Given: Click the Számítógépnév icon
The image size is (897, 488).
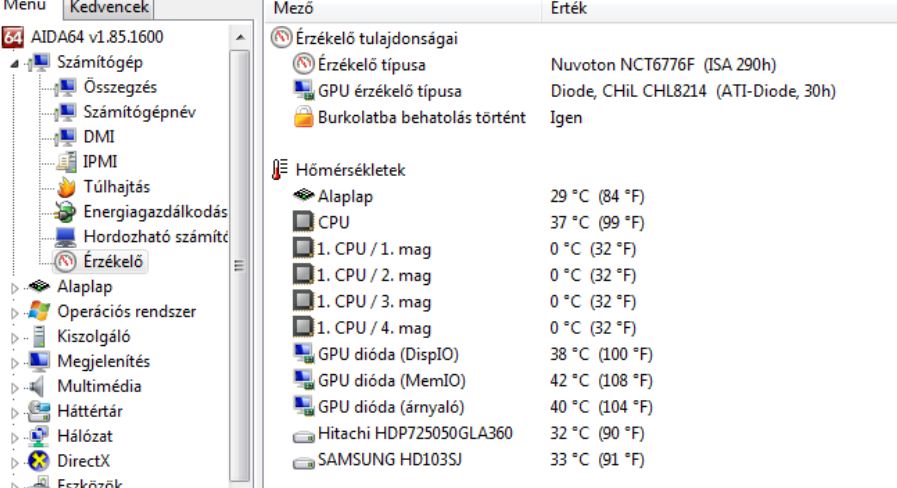Looking at the screenshot, I should (x=66, y=112).
